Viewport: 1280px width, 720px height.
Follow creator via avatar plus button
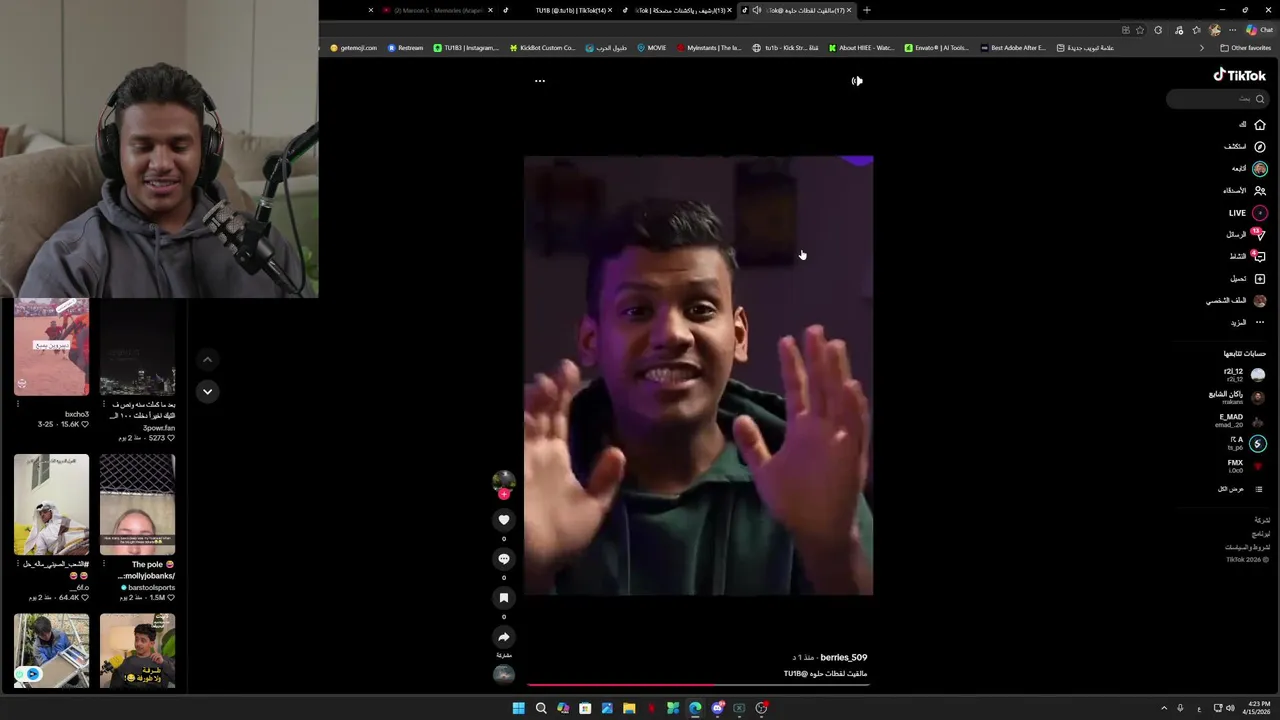(504, 494)
